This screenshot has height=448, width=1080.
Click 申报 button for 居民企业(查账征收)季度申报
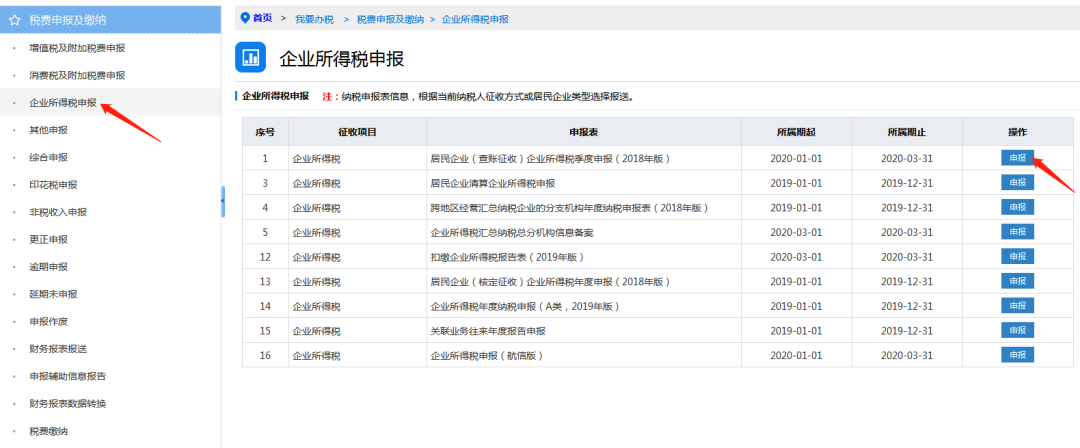point(1017,158)
